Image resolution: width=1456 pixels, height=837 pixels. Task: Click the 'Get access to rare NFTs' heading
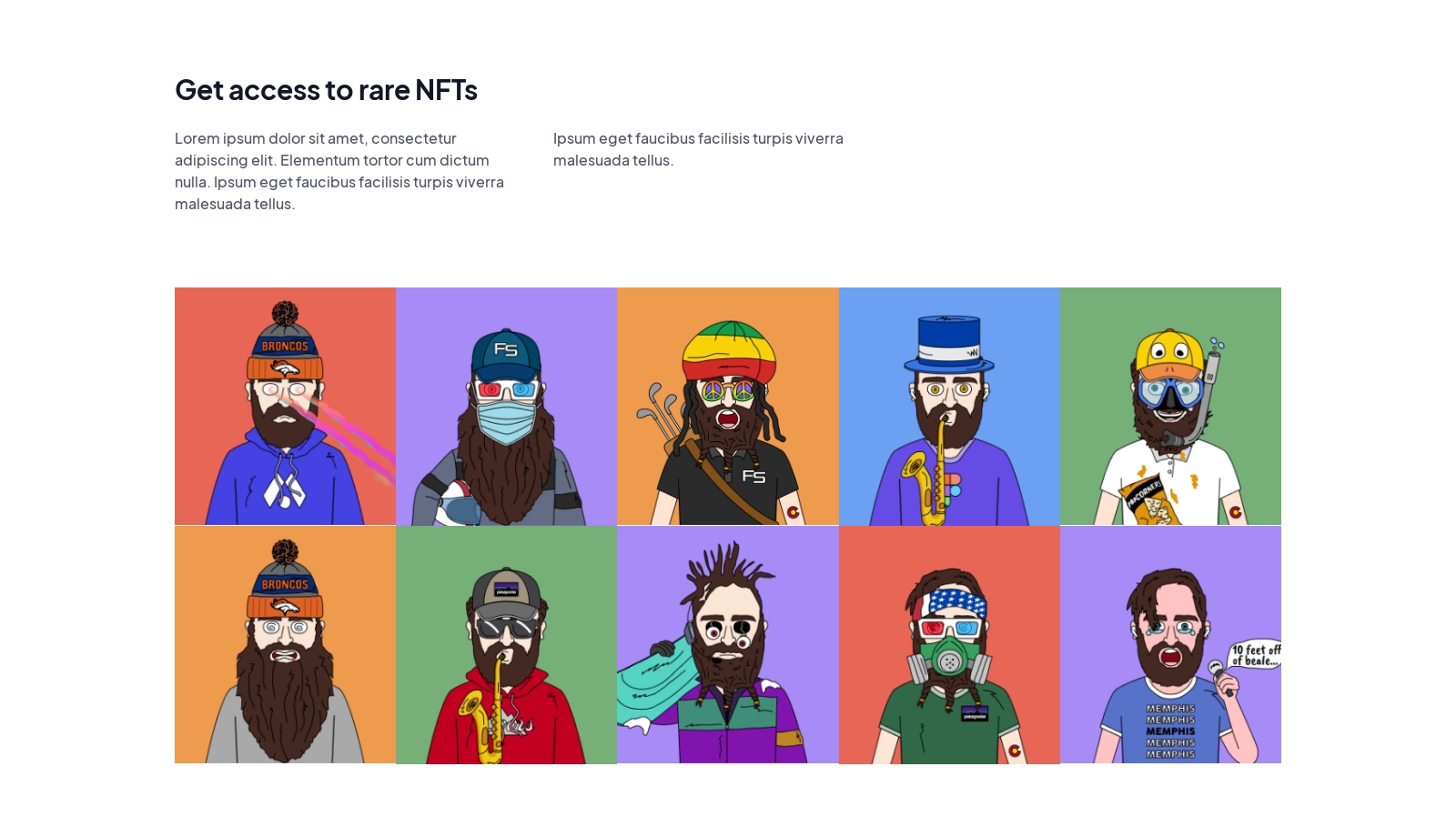click(x=326, y=89)
